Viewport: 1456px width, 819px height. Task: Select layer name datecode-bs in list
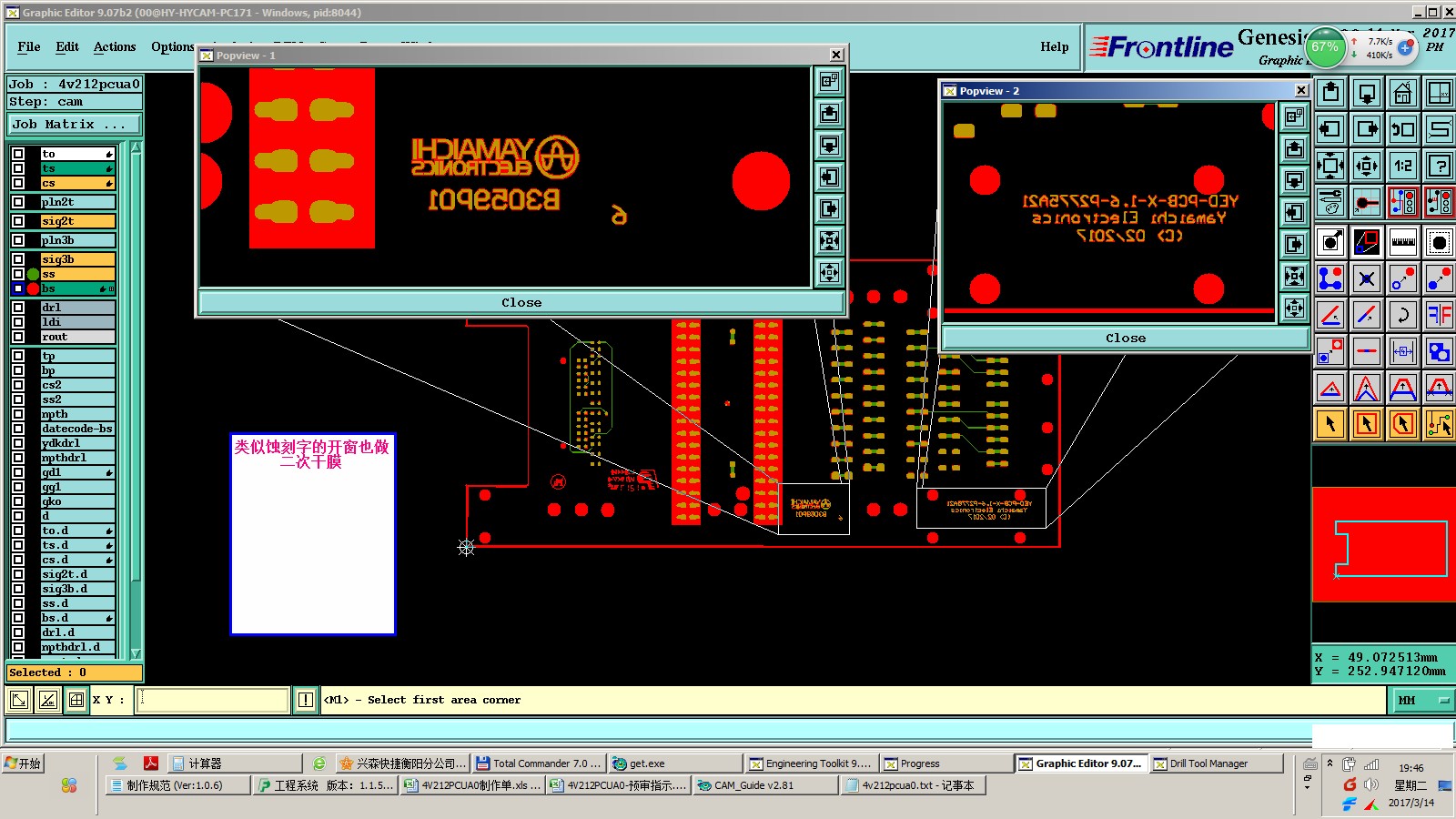click(x=77, y=429)
